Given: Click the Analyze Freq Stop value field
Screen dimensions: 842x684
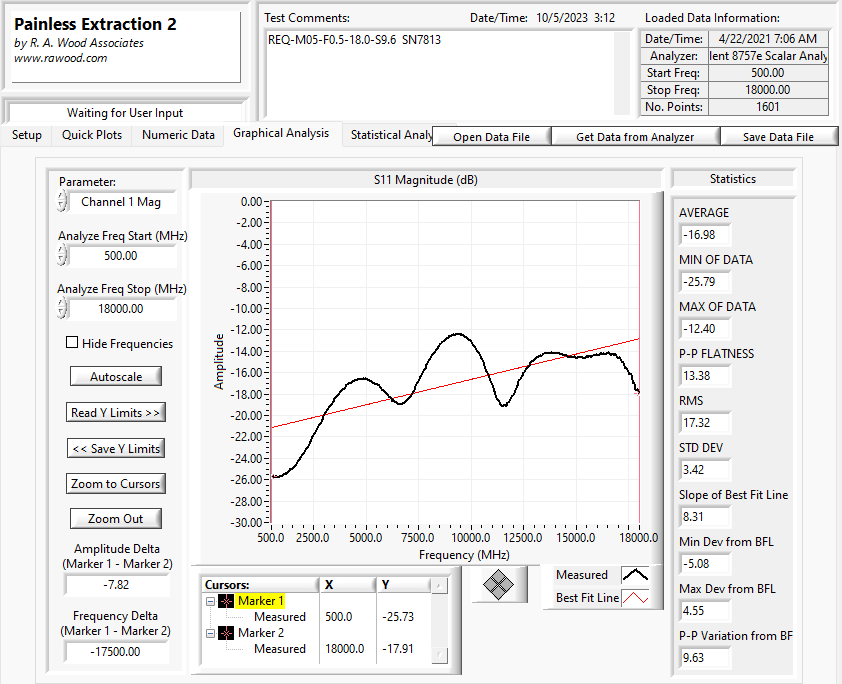Looking at the screenshot, I should click(x=122, y=309).
